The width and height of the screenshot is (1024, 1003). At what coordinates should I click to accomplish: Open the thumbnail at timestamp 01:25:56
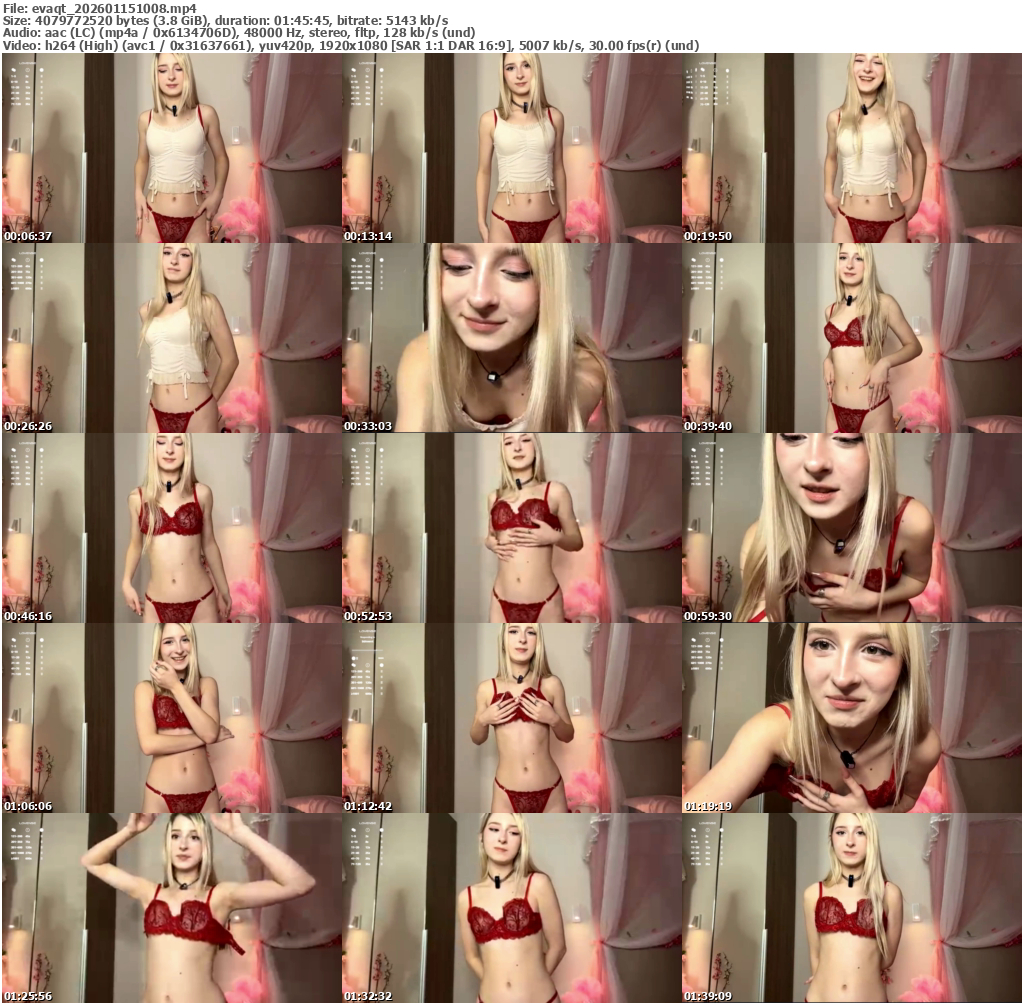pos(172,907)
